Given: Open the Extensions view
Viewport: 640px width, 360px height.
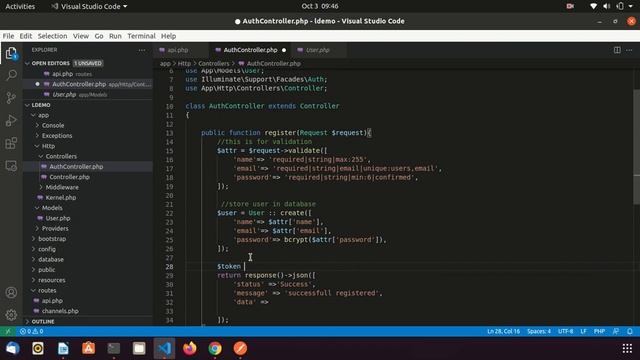Looking at the screenshot, I should coord(11,143).
